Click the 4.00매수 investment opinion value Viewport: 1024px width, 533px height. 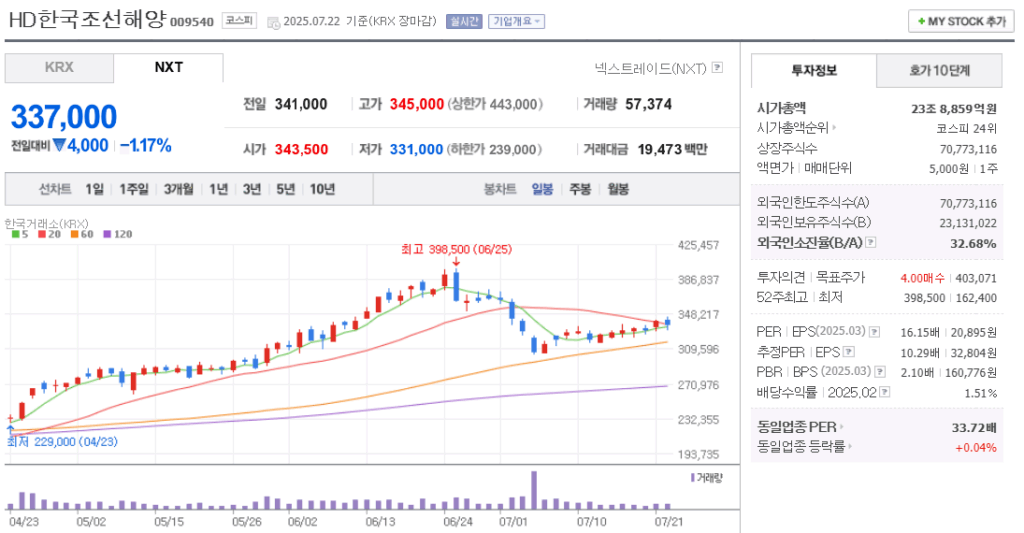point(922,278)
